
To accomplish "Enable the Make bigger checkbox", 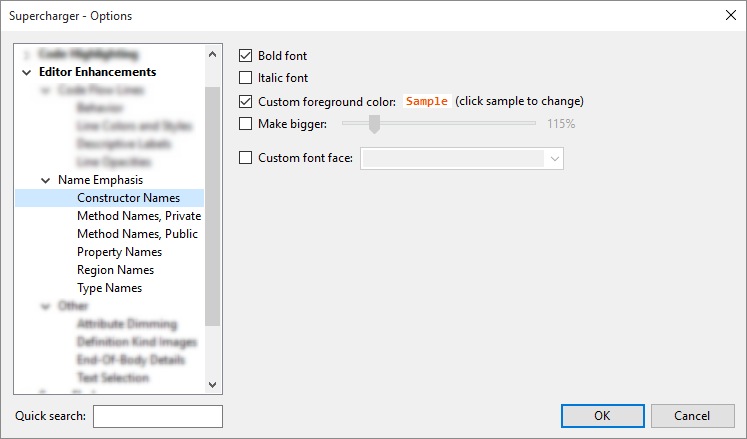I will click(x=245, y=124).
